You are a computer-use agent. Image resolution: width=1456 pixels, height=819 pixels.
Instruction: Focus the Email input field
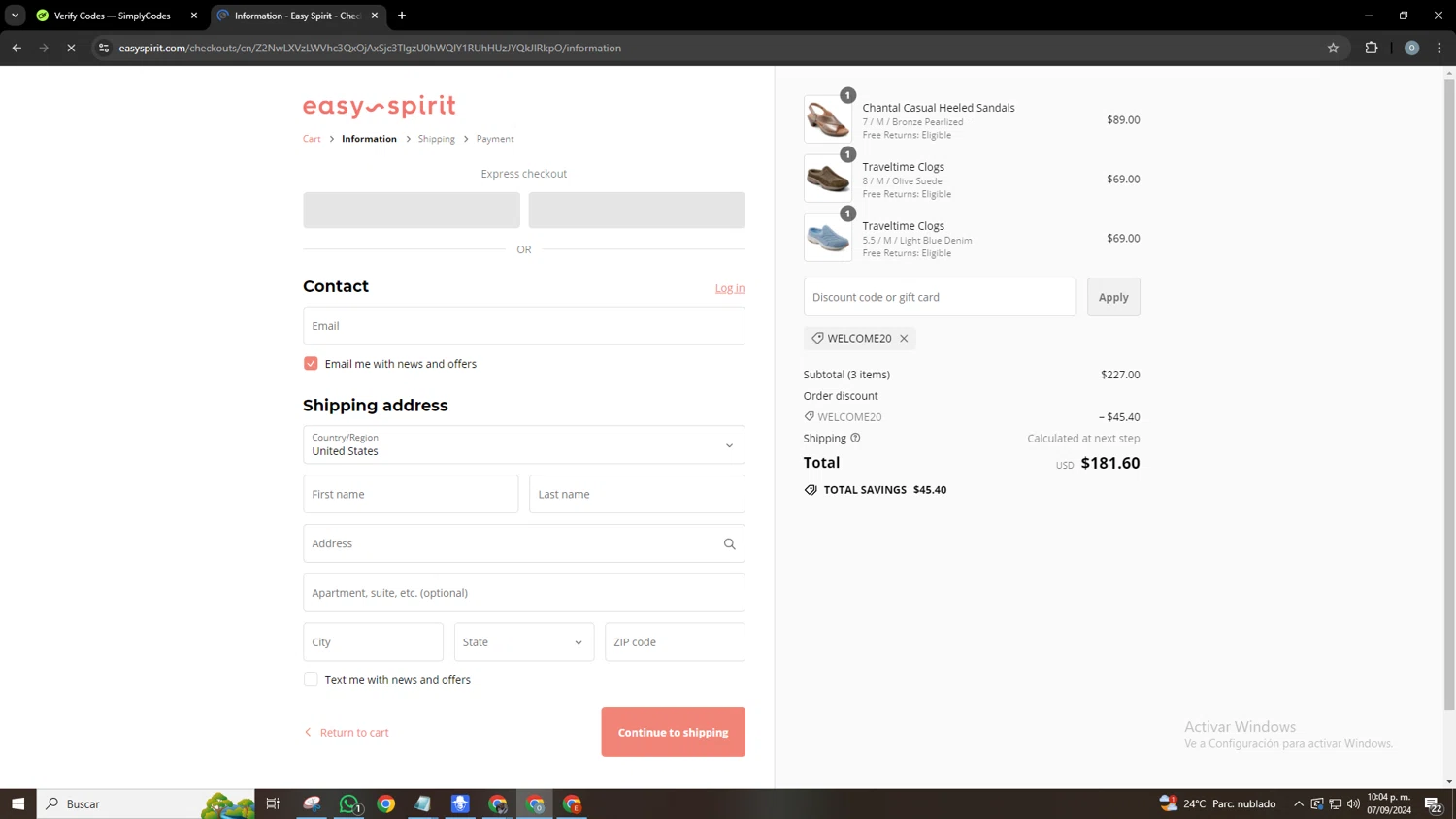[x=524, y=326]
